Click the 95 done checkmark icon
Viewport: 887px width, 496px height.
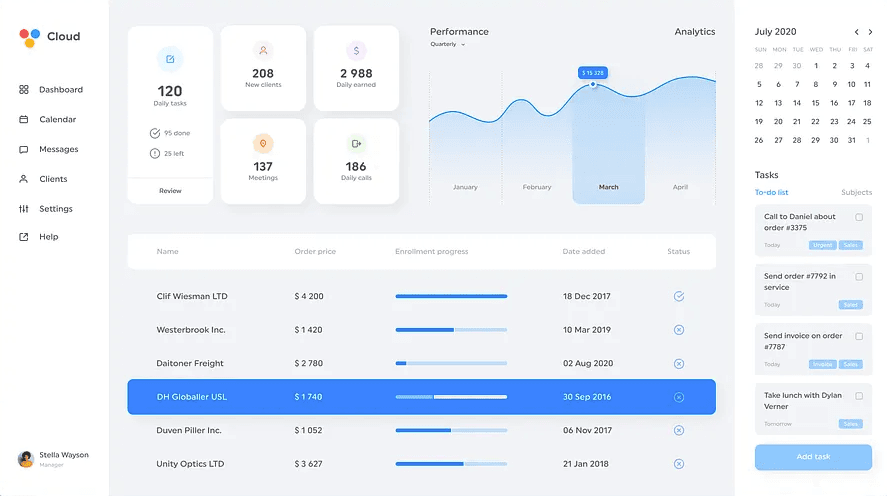tap(154, 133)
